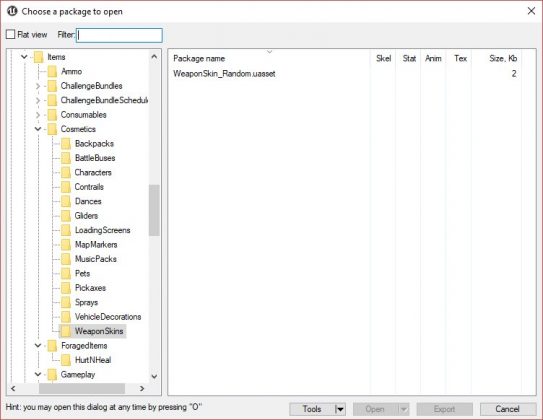Click the Gliders folder icon
Image resolution: width=543 pixels, height=420 pixels.
(66, 216)
